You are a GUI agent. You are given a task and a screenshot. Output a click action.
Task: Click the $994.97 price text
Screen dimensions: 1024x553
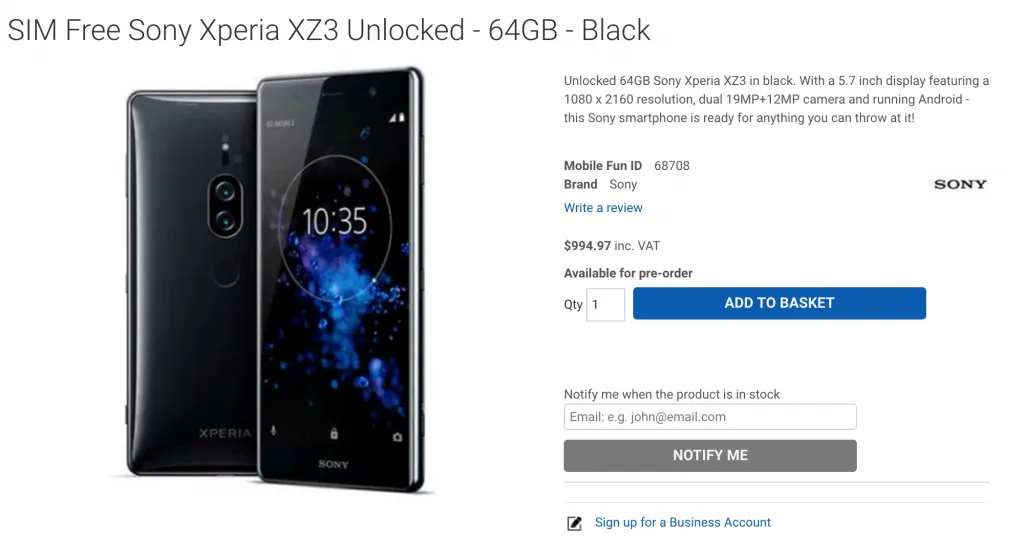[x=589, y=246]
